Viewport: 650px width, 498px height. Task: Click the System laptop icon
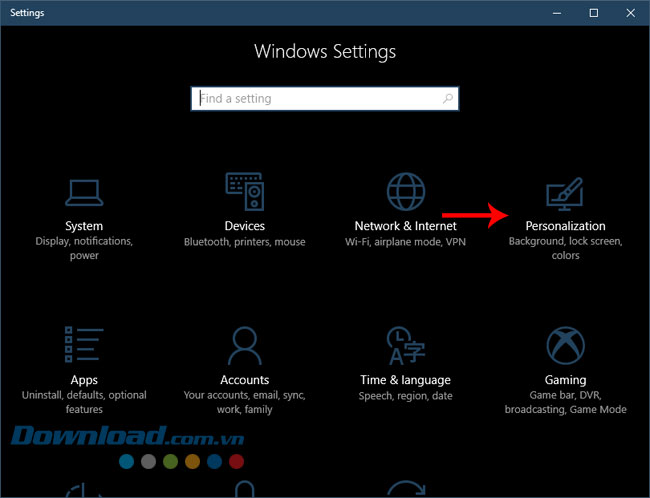coord(84,190)
